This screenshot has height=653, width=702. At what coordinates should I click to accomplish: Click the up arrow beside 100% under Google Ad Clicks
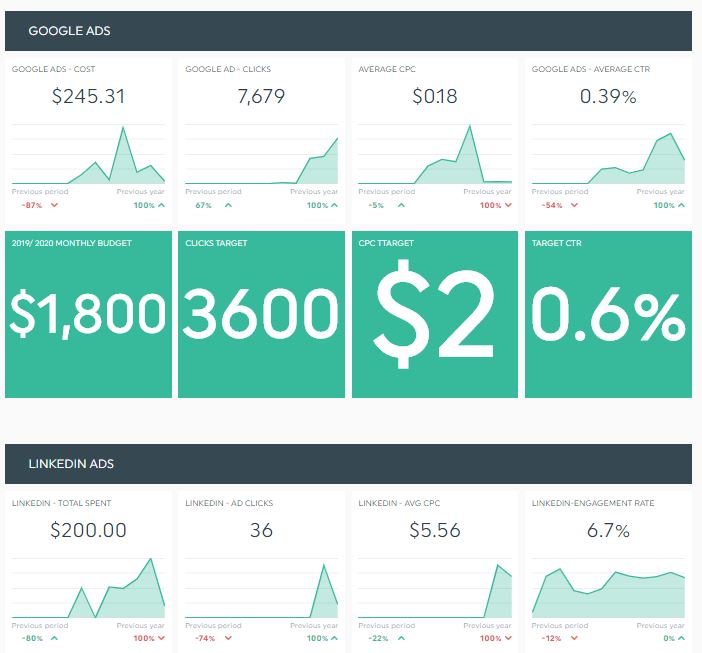[x=334, y=205]
